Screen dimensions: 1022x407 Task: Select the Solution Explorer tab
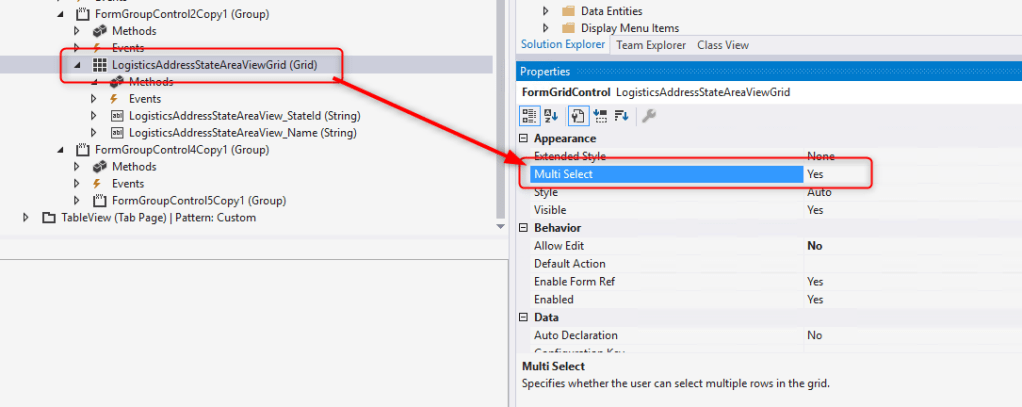click(563, 45)
